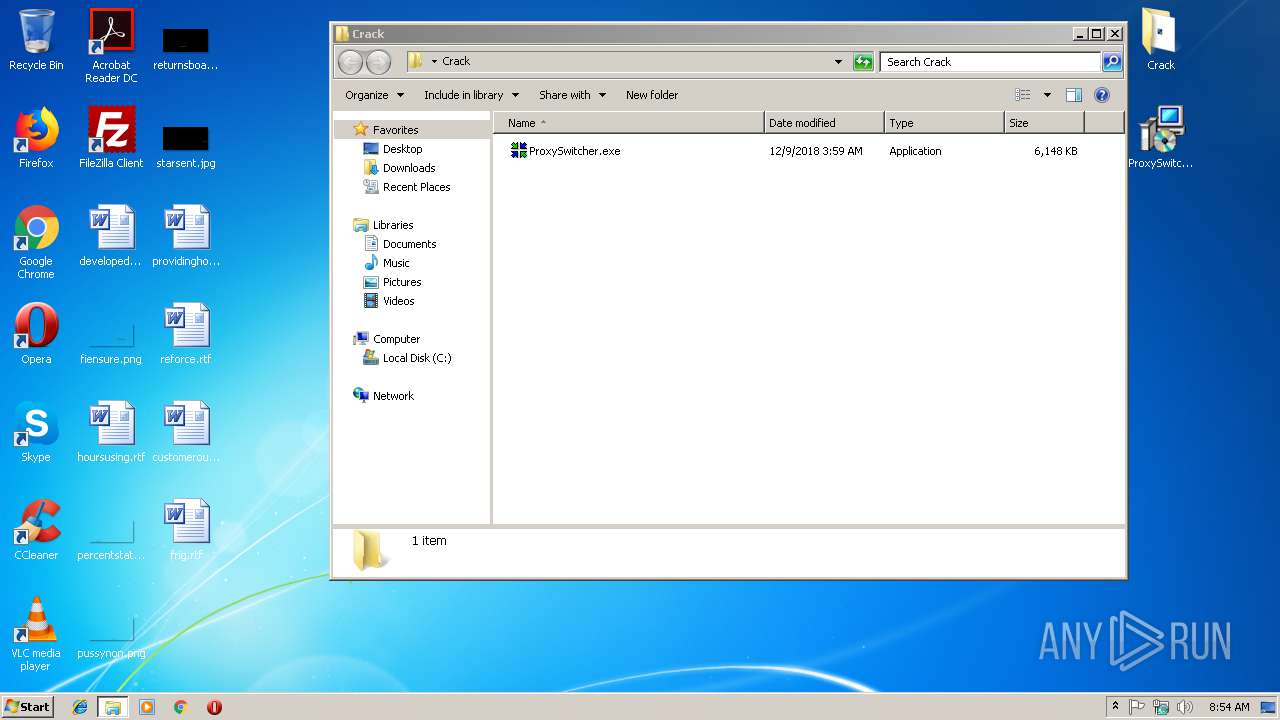Open the Recycle Bin desktop icon
The width and height of the screenshot is (1280, 720).
36,40
